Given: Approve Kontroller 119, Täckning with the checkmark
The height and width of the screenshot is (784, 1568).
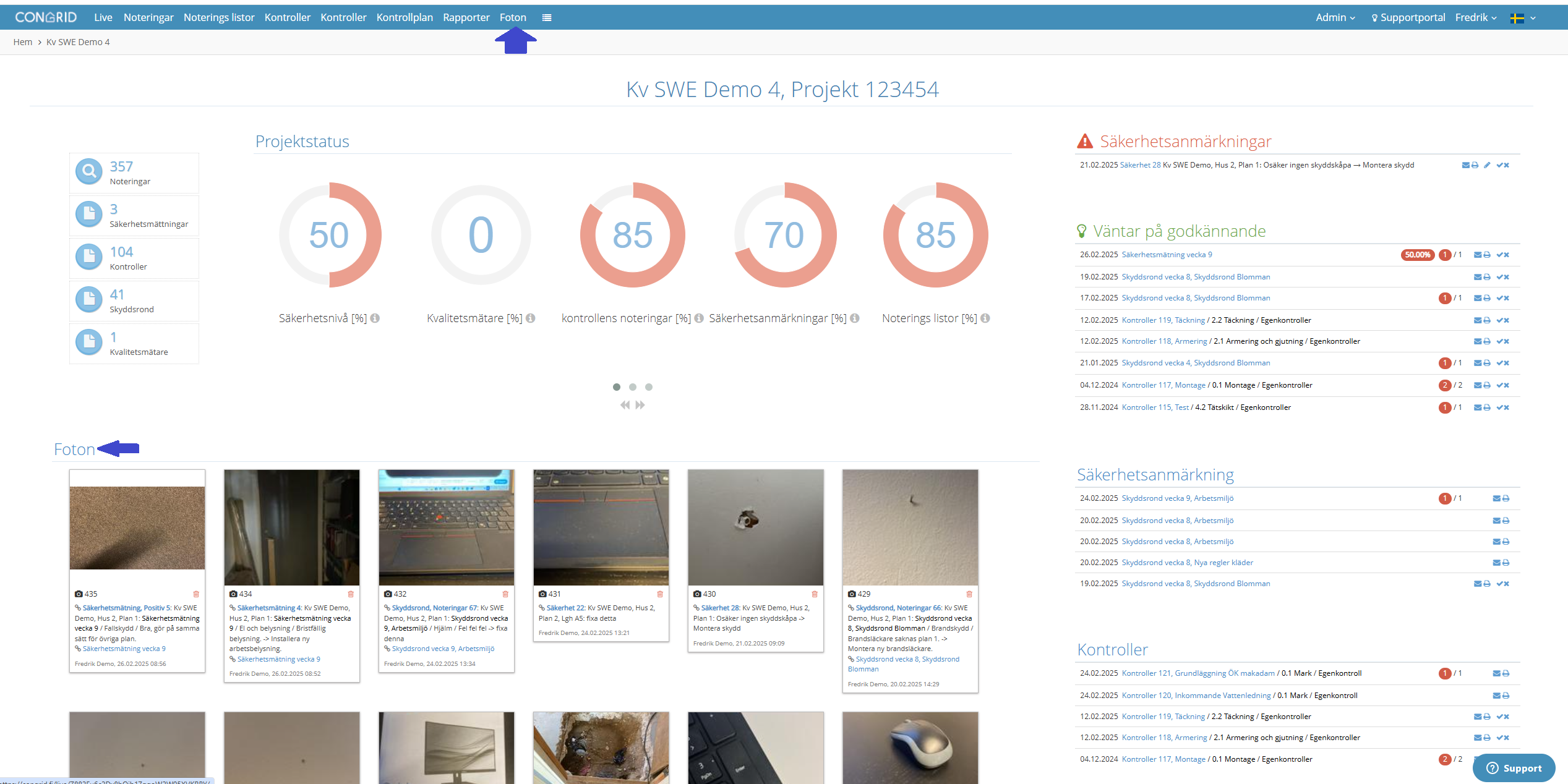Looking at the screenshot, I should tap(1500, 320).
